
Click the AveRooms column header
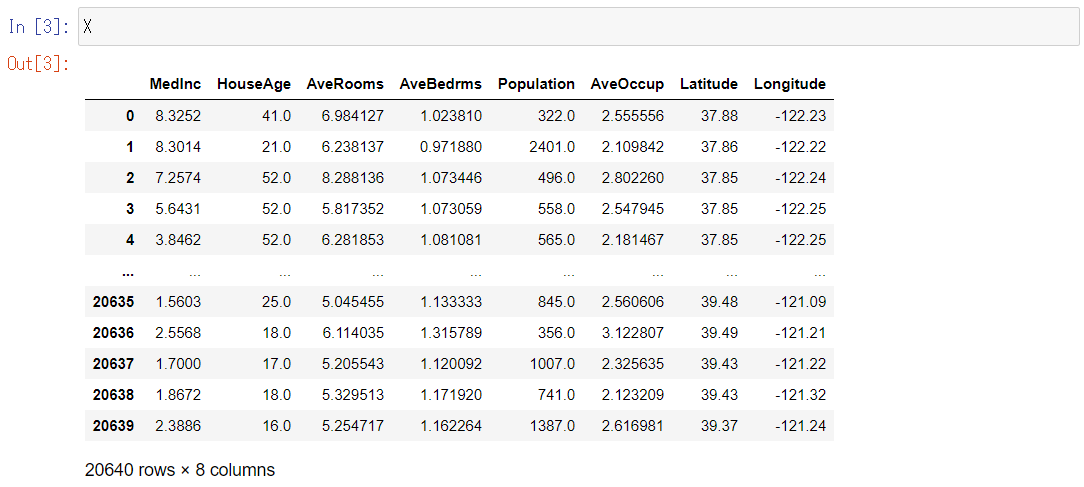(x=345, y=84)
